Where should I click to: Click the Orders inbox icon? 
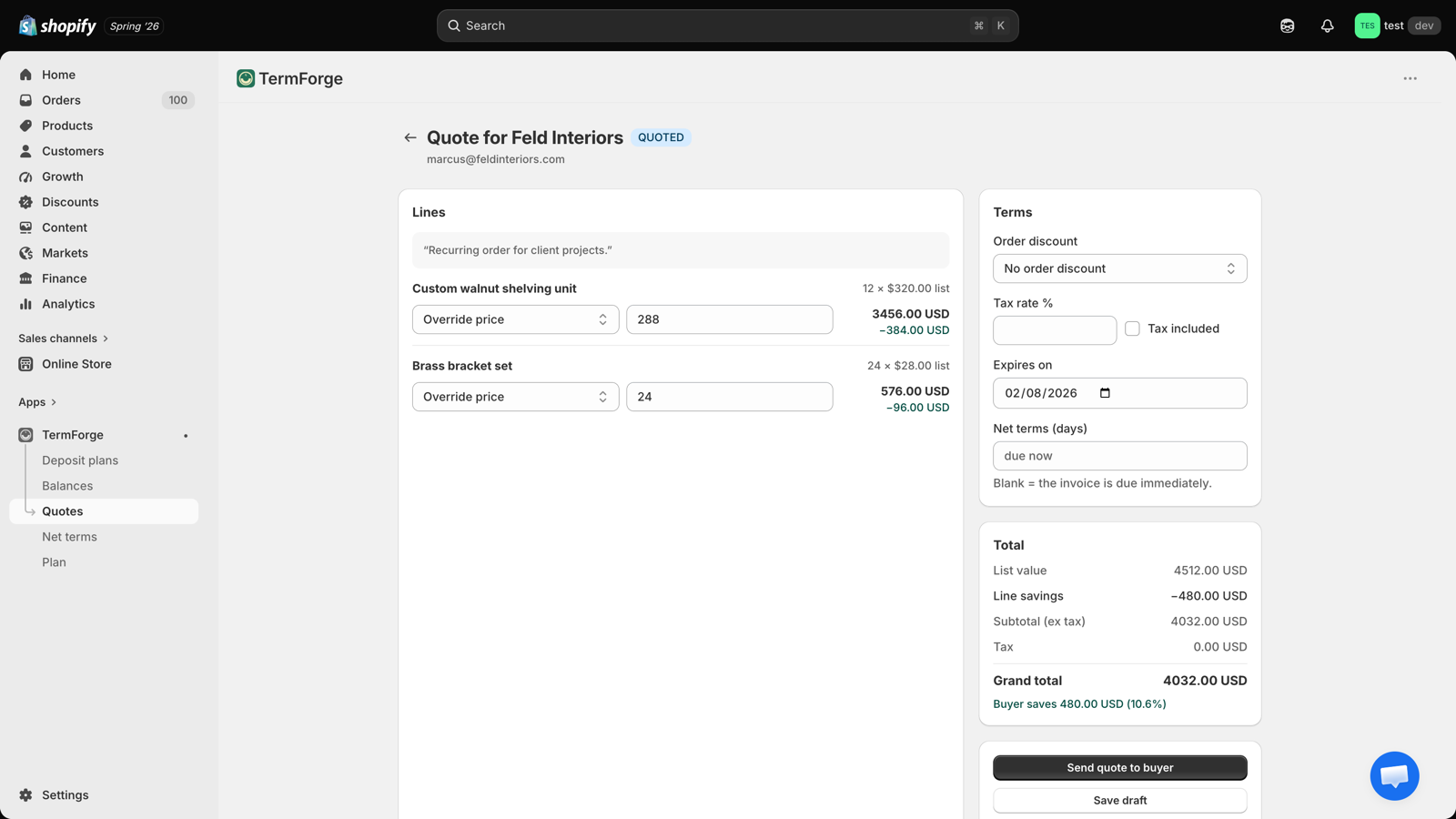point(25,100)
